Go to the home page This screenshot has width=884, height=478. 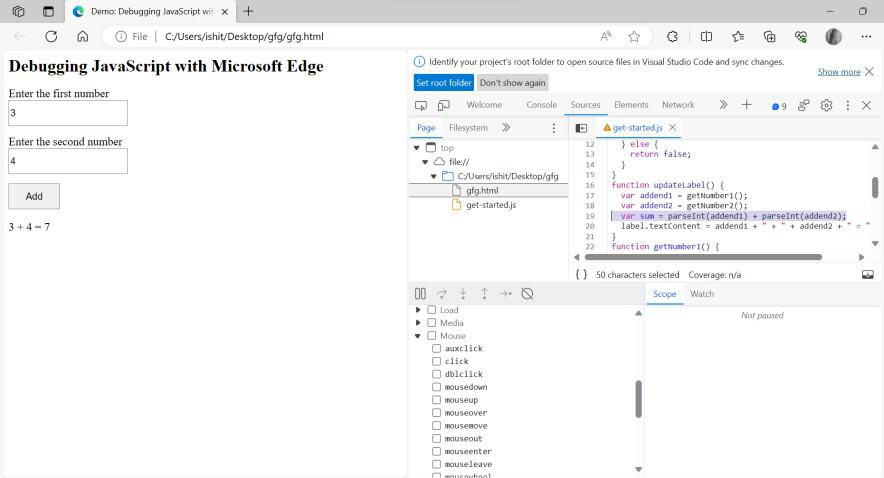83,37
